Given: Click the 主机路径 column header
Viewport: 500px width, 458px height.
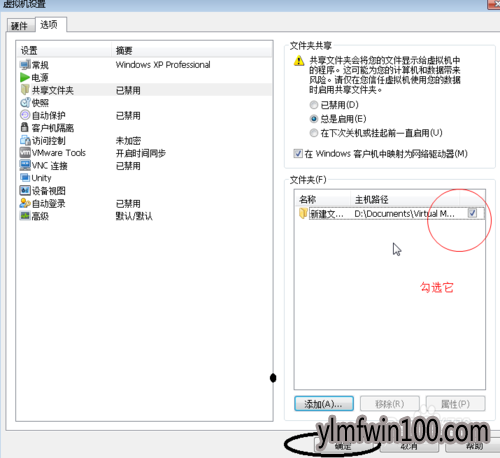Looking at the screenshot, I should click(x=405, y=199).
